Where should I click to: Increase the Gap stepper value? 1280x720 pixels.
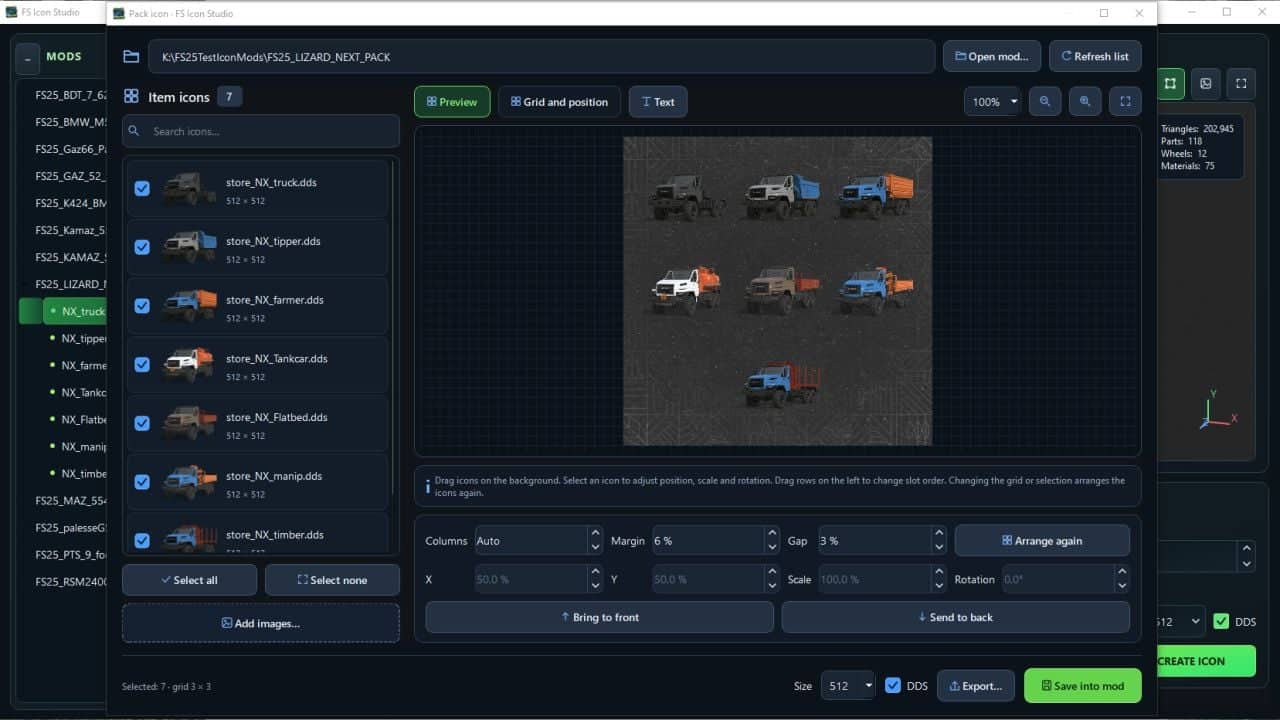[938, 534]
